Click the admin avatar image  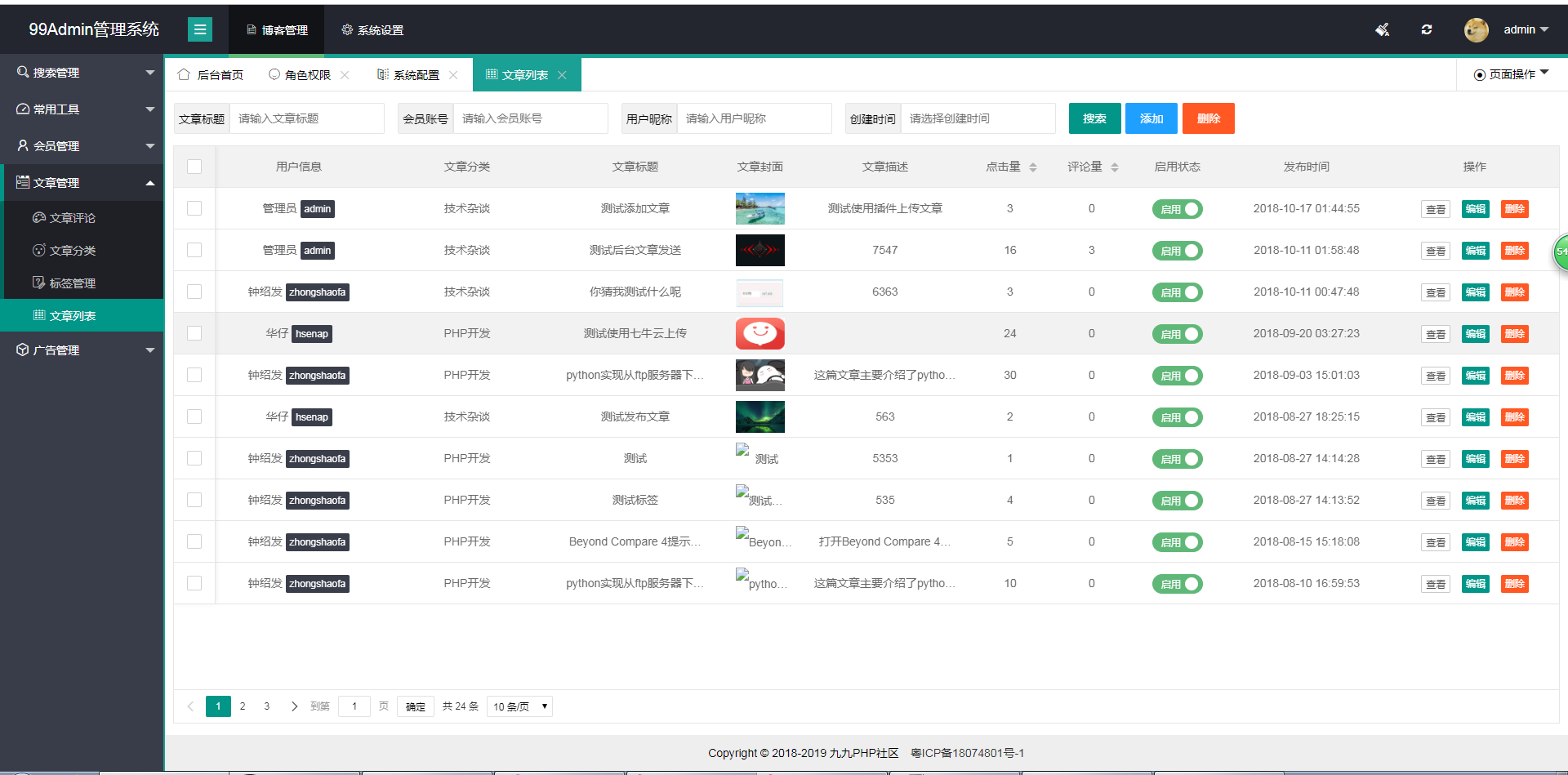click(1476, 29)
